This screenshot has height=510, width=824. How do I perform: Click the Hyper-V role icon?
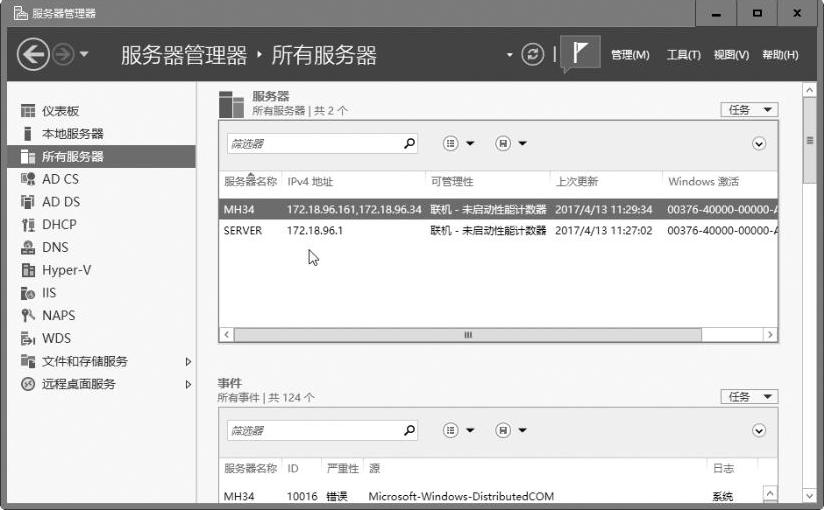(28, 270)
